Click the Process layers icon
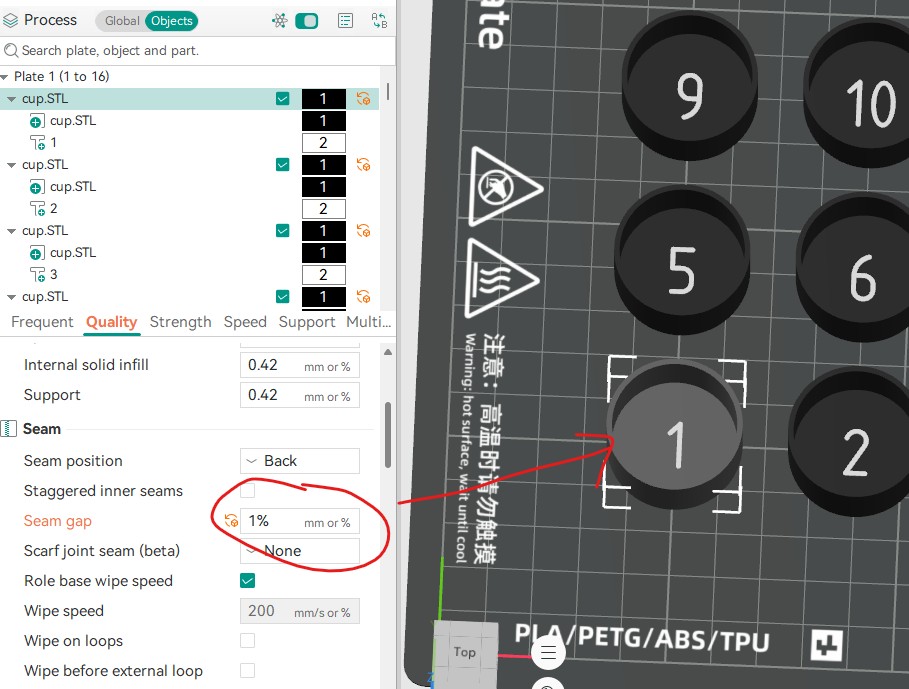The height and width of the screenshot is (689, 909). pyautogui.click(x=10, y=21)
